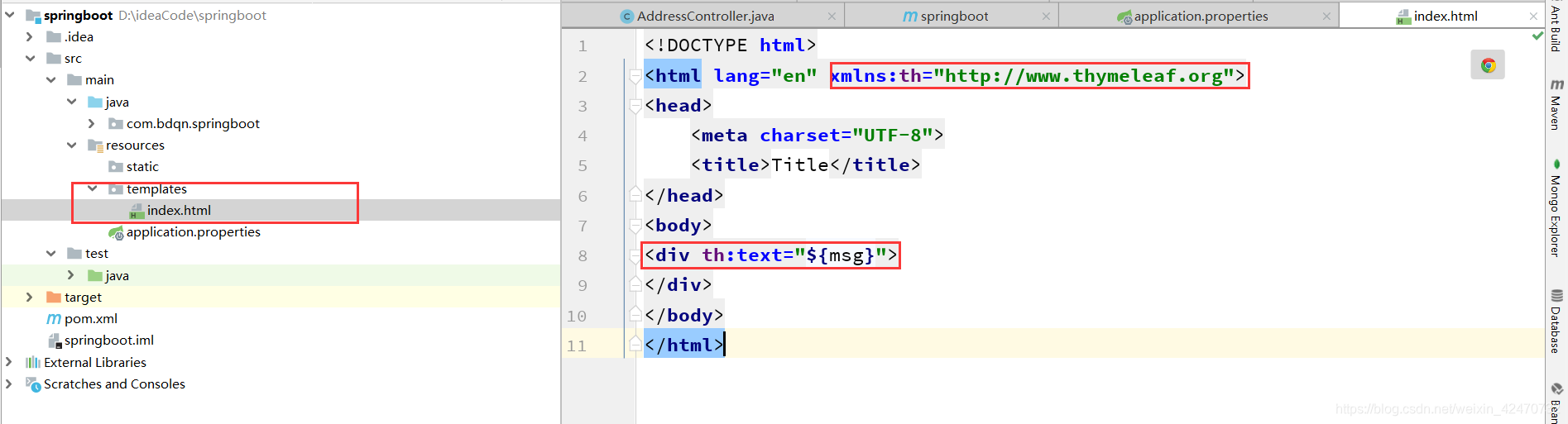The image size is (1568, 424).
Task: Close the index.html tab
Action: [1533, 17]
